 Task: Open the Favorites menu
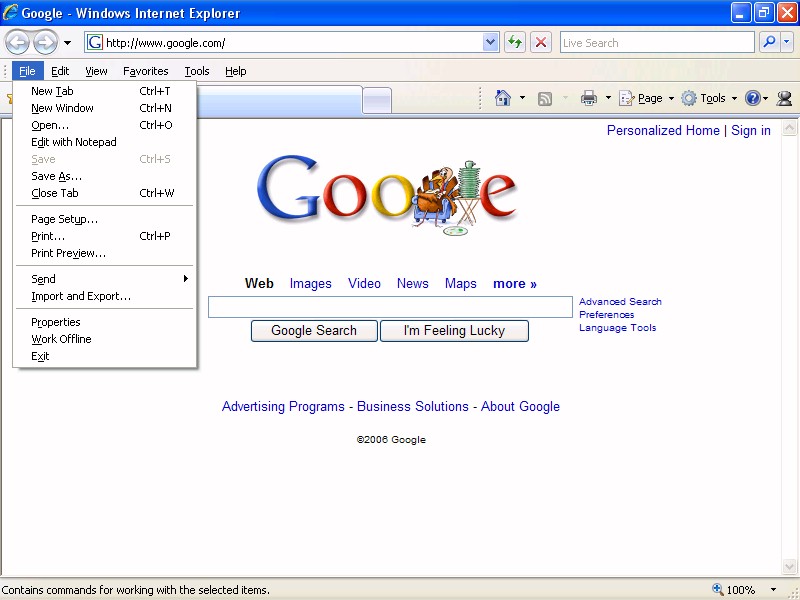point(146,71)
